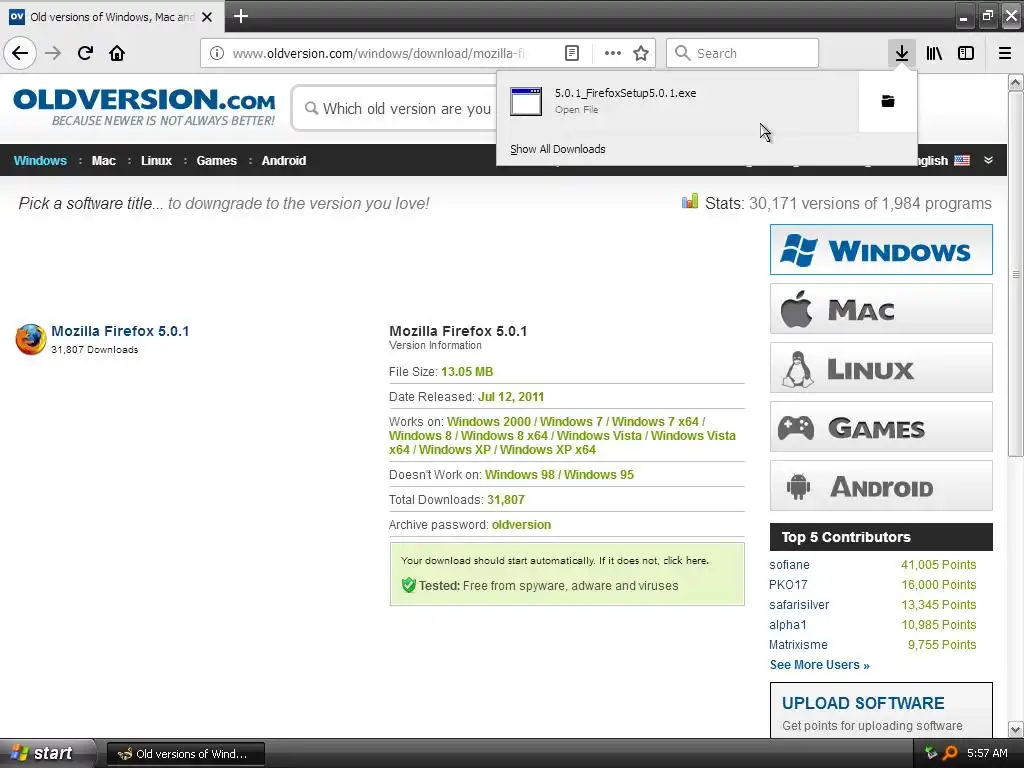Click the Windows 98 link
Image resolution: width=1024 pixels, height=768 pixels.
click(x=520, y=475)
